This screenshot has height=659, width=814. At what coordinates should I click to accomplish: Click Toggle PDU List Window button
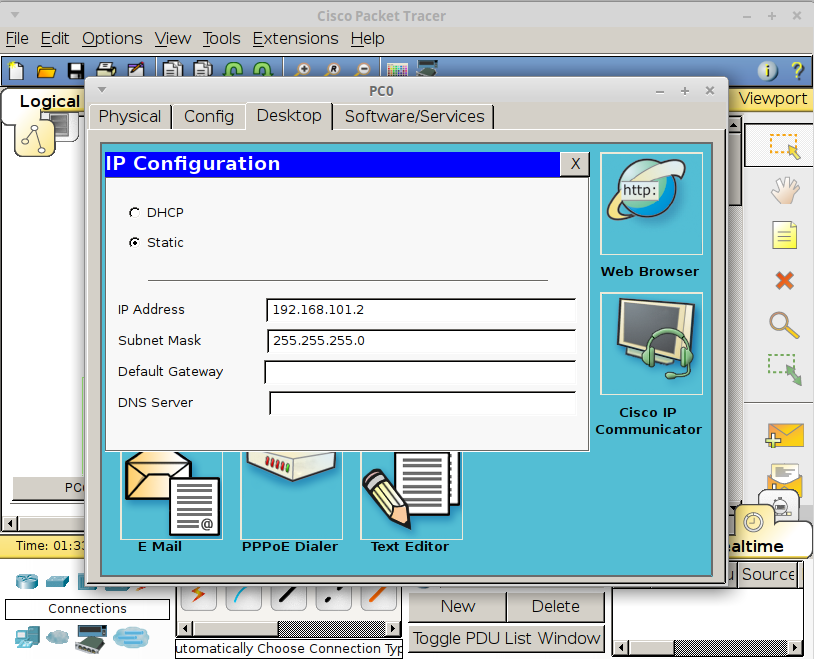coord(506,638)
